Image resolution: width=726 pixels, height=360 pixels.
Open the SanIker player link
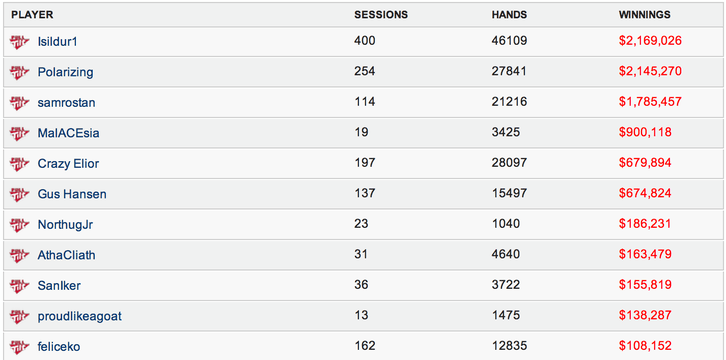[59, 286]
